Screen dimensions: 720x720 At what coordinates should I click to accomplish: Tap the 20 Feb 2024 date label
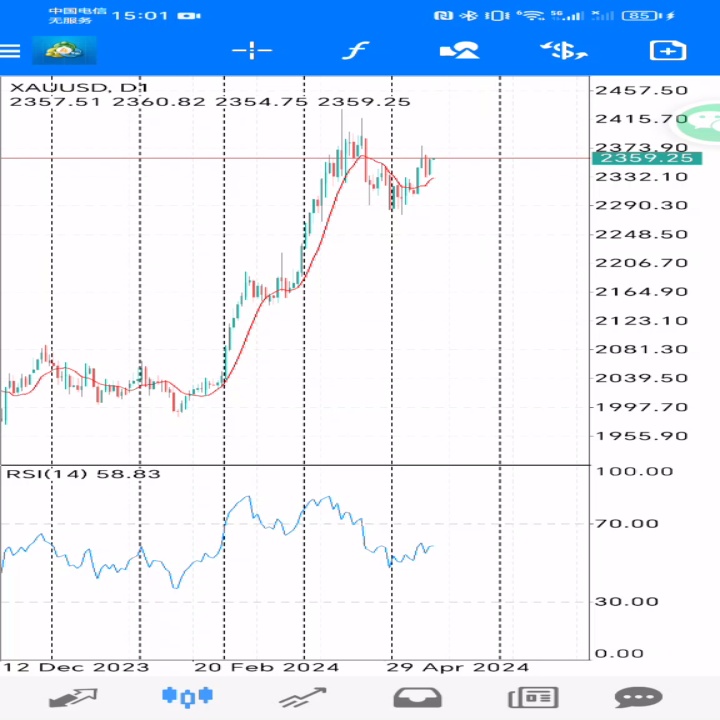[267, 667]
